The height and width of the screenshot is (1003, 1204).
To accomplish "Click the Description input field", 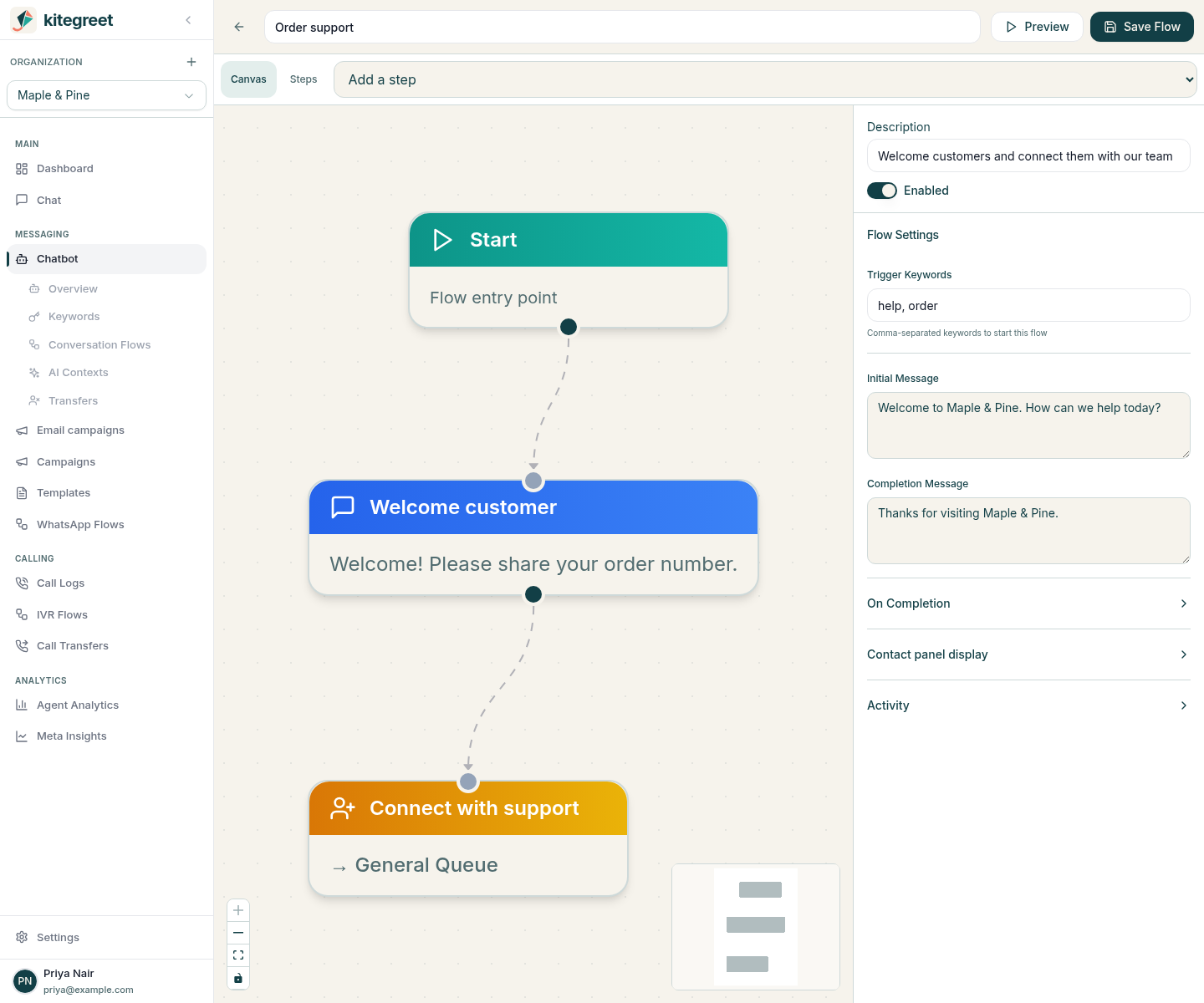I will click(x=1028, y=155).
